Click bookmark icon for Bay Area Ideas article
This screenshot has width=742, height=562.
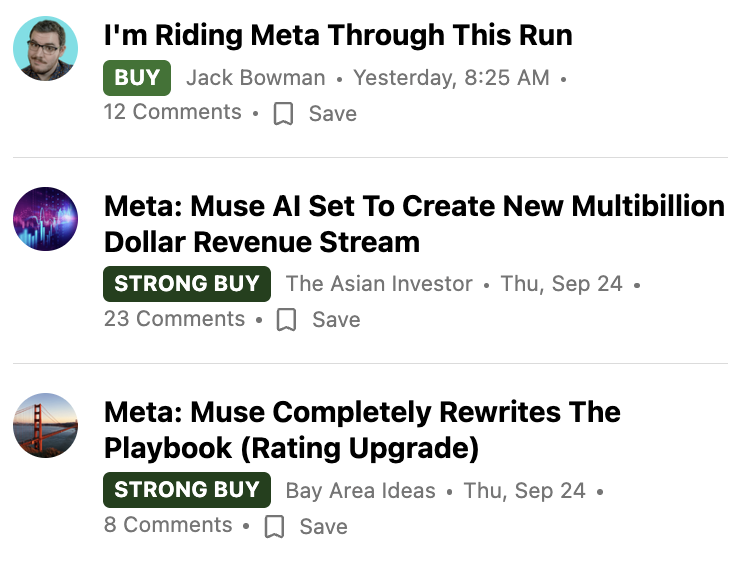tap(274, 527)
